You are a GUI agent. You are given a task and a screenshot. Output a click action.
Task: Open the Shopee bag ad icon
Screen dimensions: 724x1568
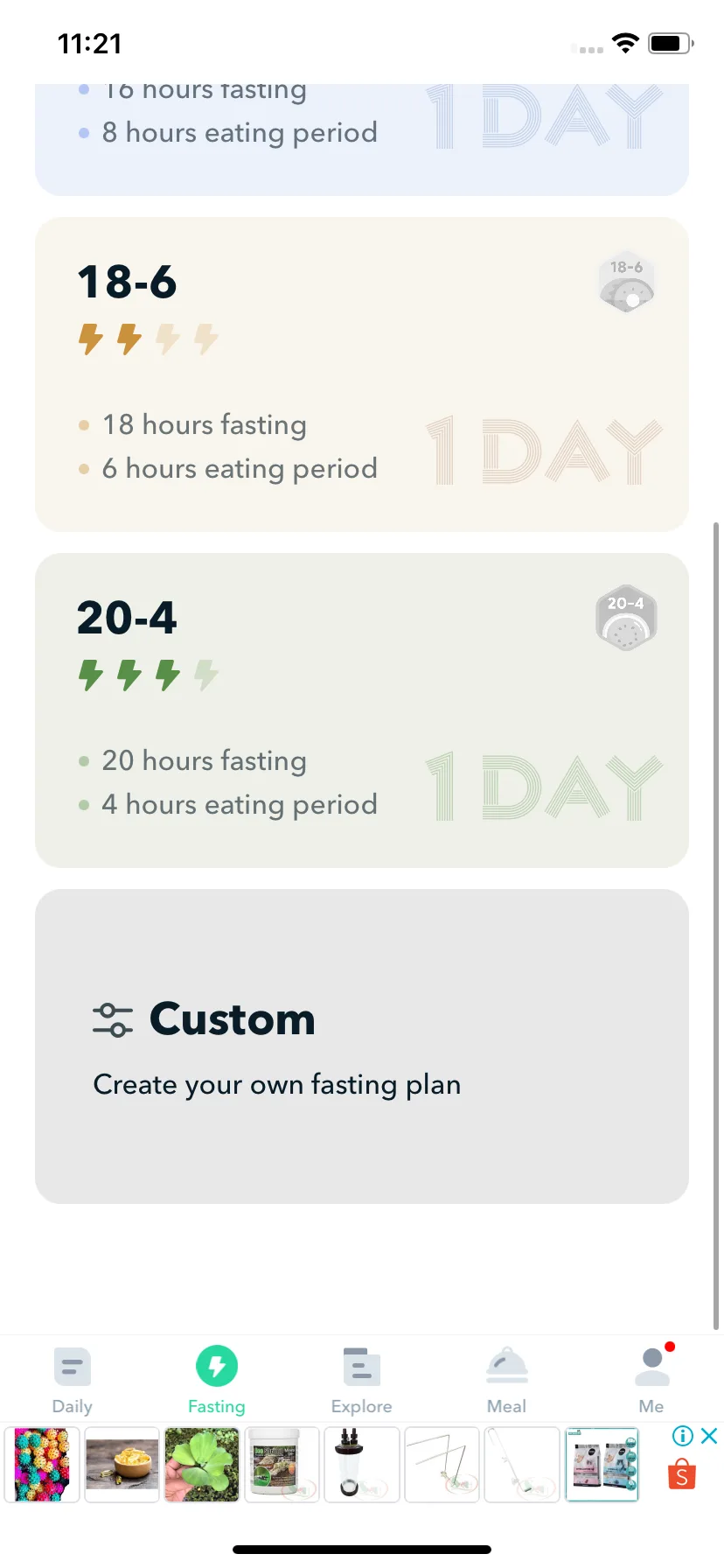tap(682, 1475)
